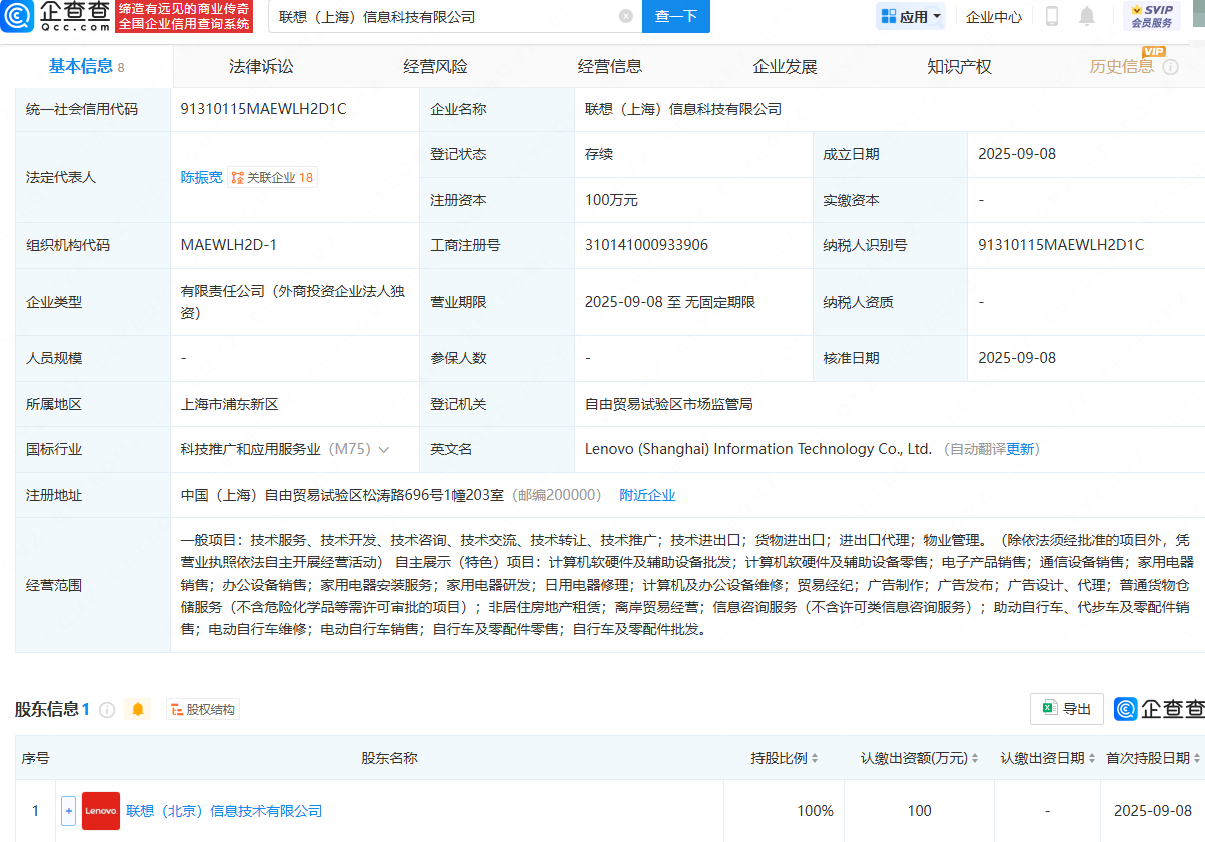The height and width of the screenshot is (842, 1205).
Task: Sort by 首次持股日期 column
Action: (1196, 759)
